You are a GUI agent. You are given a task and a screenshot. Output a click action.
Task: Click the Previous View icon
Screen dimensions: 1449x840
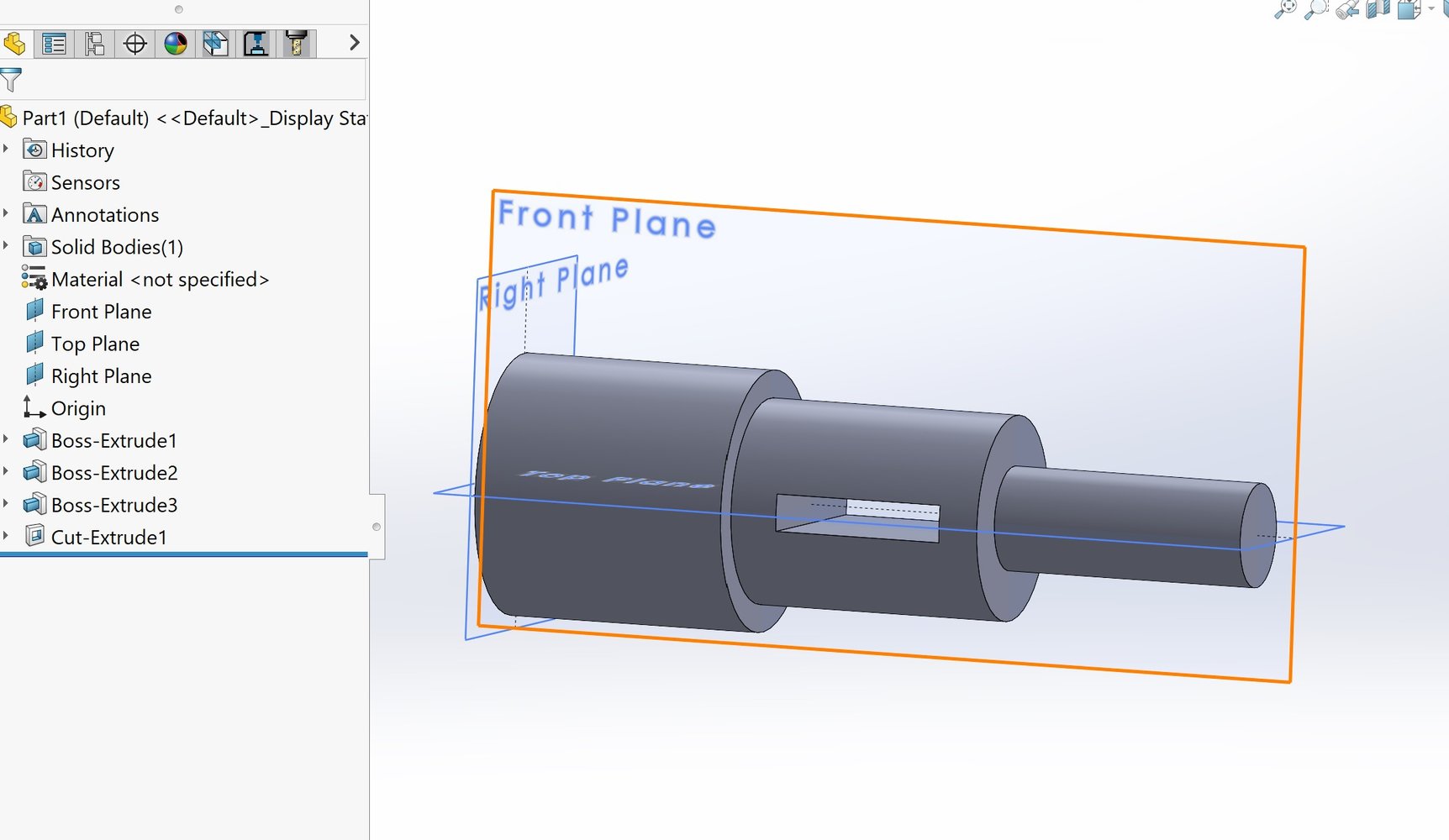[x=1347, y=9]
